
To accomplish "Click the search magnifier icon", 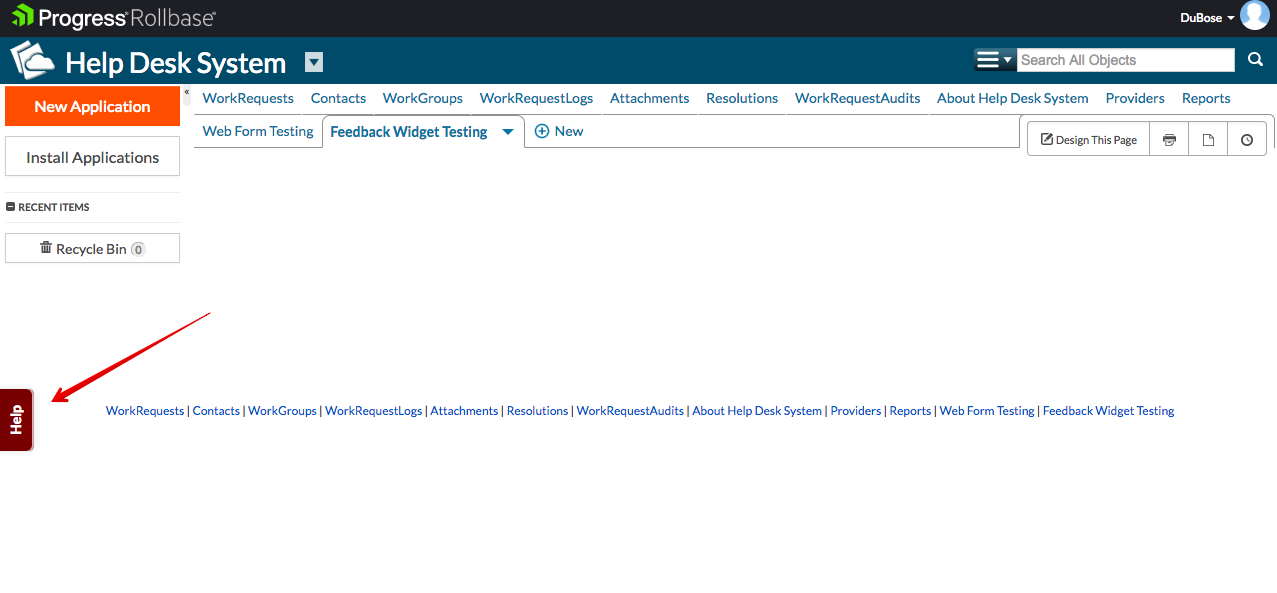I will pos(1256,60).
